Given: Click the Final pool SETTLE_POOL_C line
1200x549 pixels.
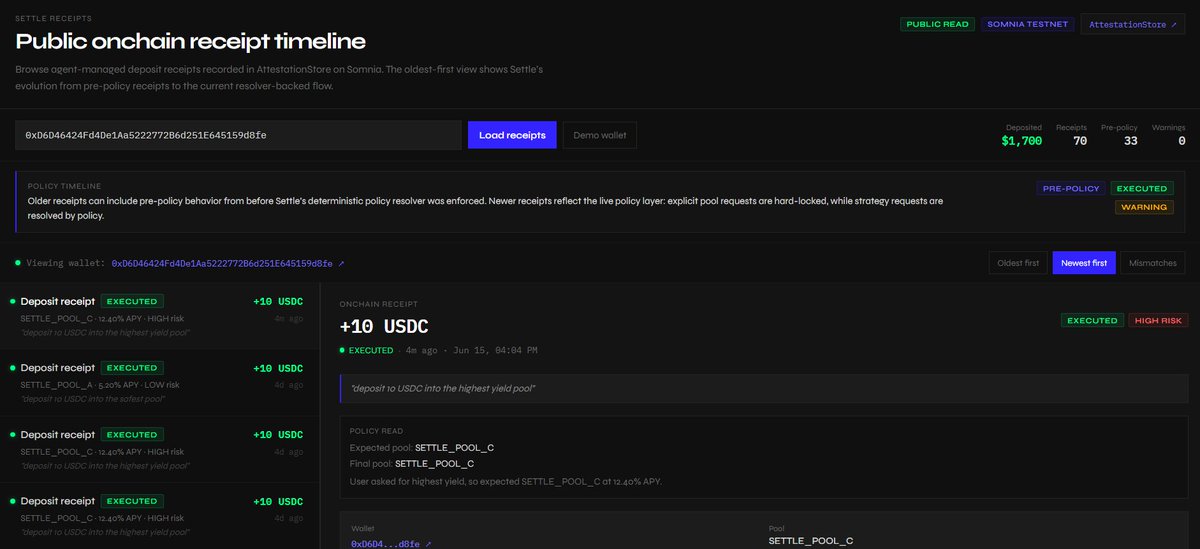Looking at the screenshot, I should (412, 463).
